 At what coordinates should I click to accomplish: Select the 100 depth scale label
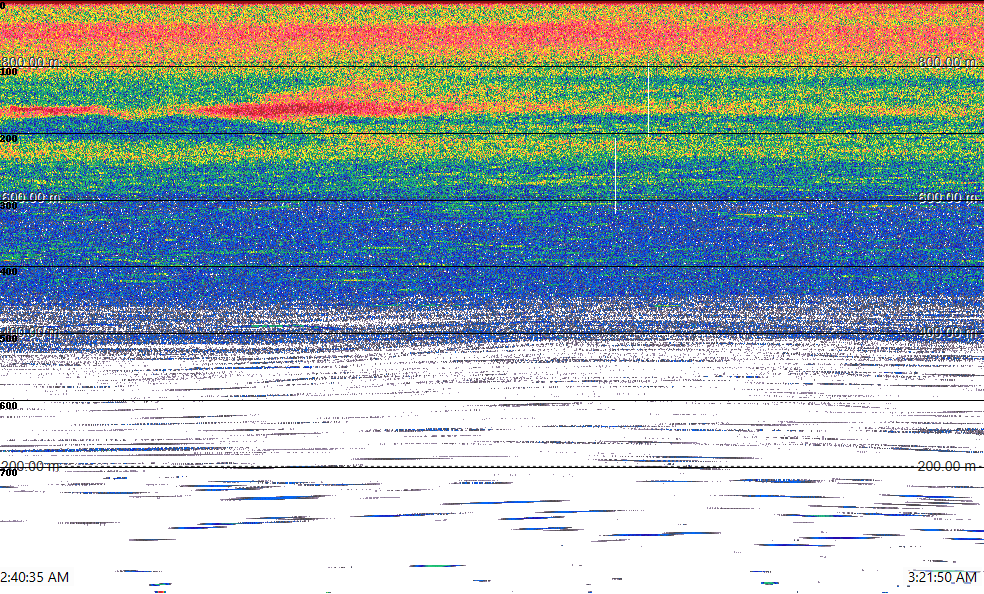tap(9, 72)
